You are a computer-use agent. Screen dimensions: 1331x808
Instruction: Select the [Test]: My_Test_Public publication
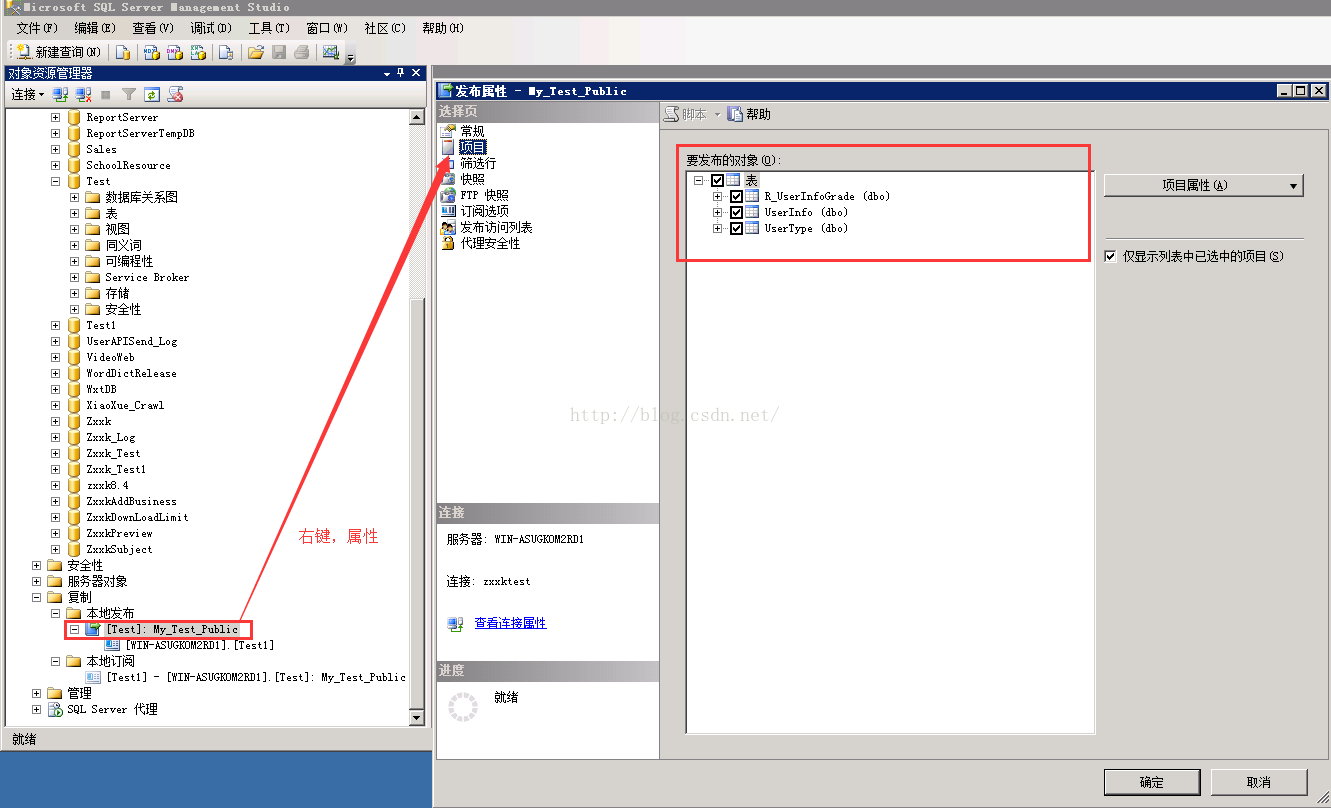point(172,629)
